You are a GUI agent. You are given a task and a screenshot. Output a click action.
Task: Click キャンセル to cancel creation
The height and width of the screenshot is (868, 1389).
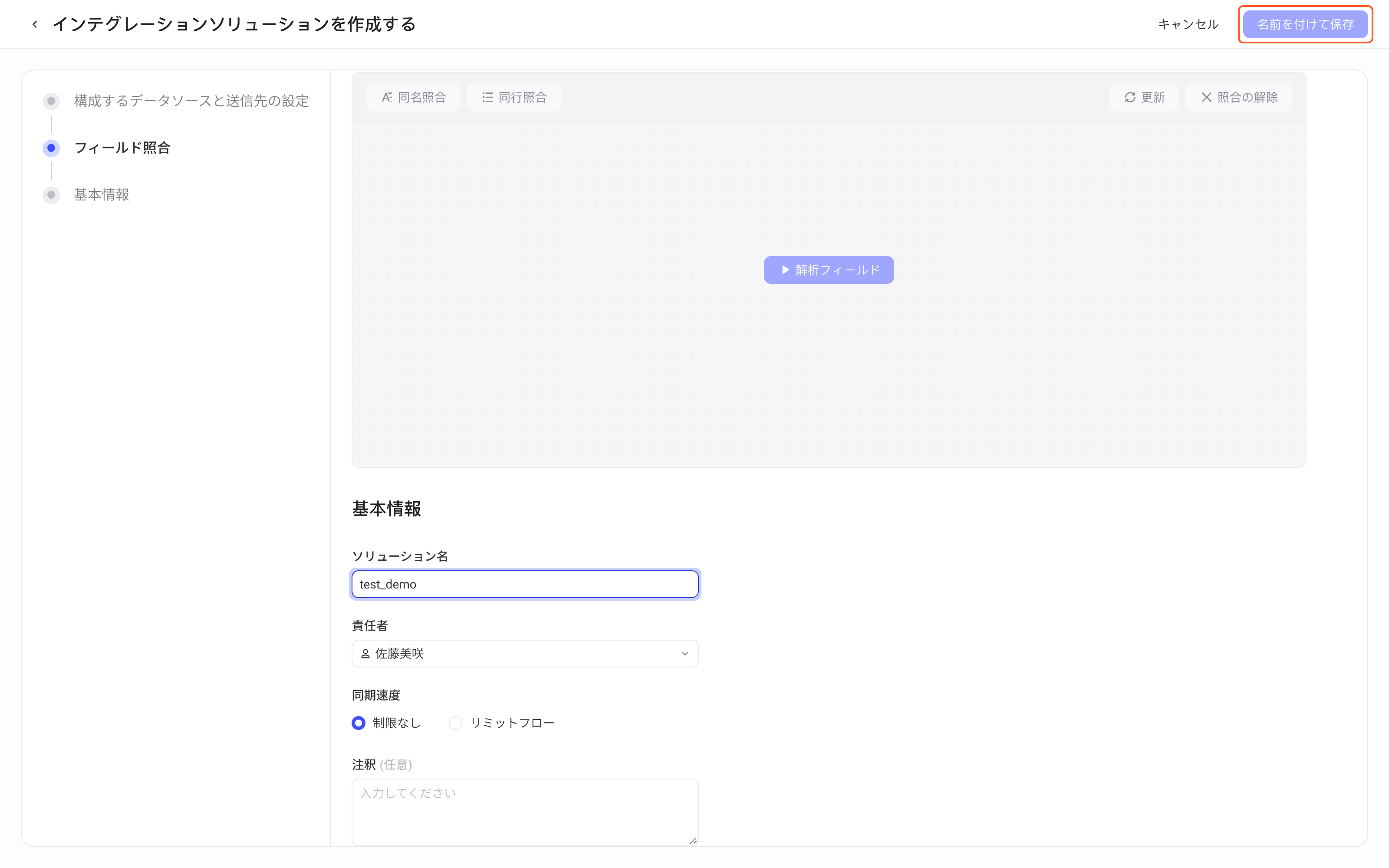pos(1188,24)
